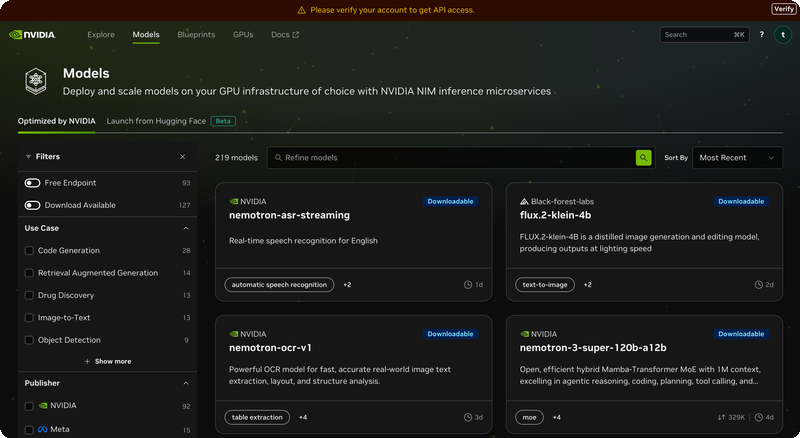
Task: Expand +4 tags on nemotron-ocr-v1 card
Action: tap(303, 417)
